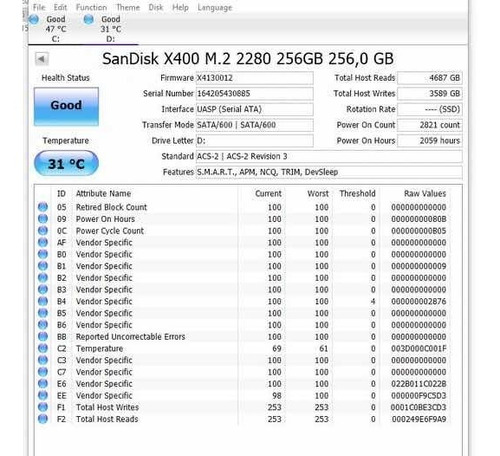Click Power On Hours value 2059 hours
500x456 pixels.
(430, 141)
